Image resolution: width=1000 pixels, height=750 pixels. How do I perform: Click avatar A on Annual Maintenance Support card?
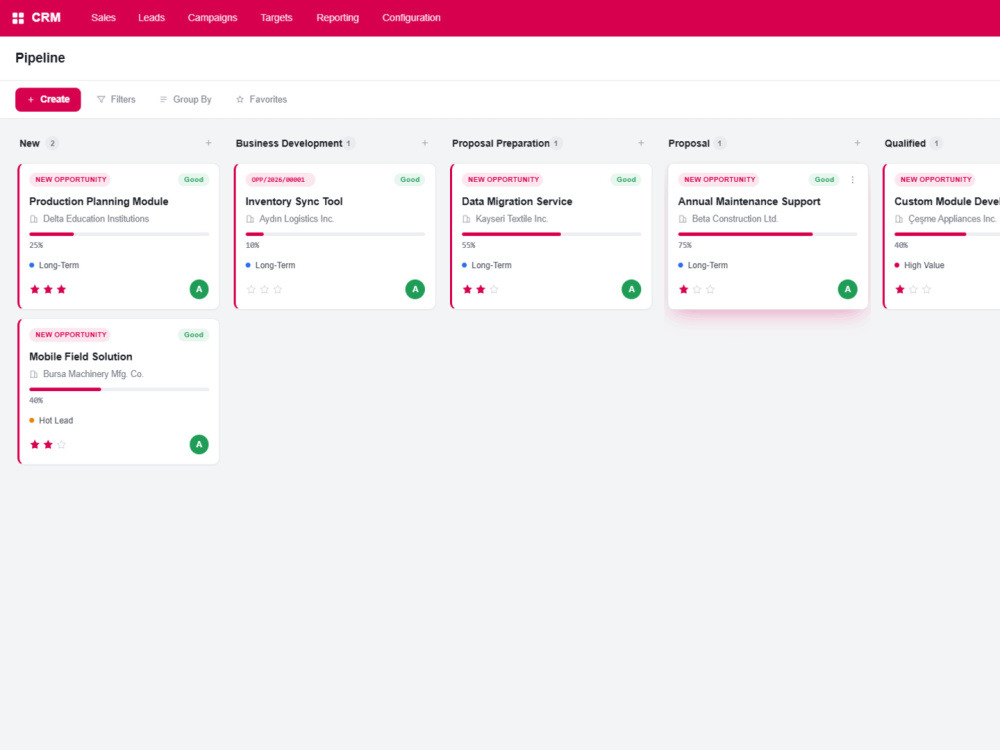(848, 290)
